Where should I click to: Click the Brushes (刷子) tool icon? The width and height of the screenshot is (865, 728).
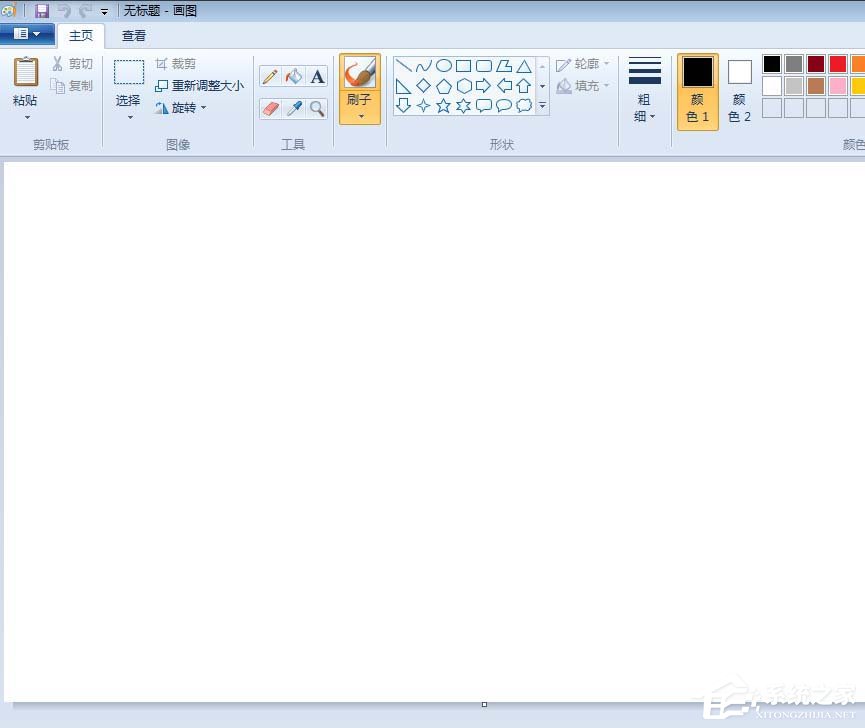point(360,73)
